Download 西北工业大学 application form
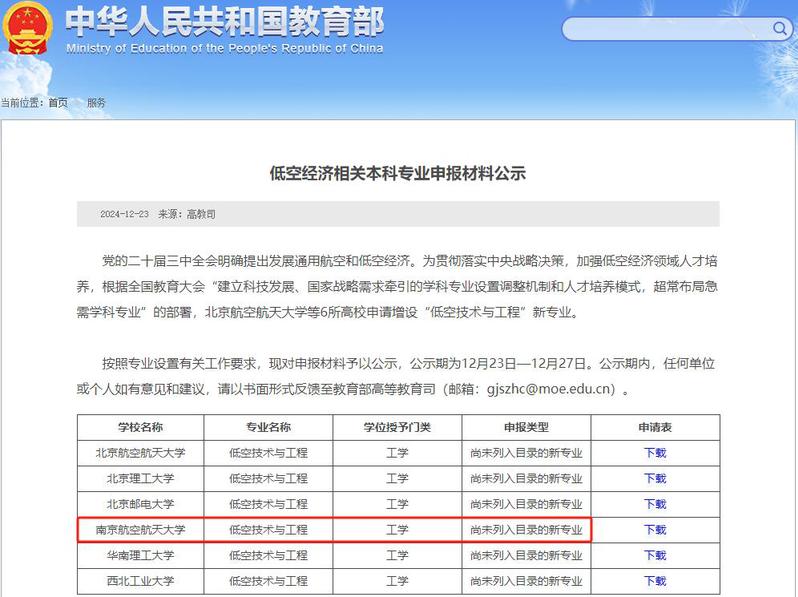 point(654,581)
